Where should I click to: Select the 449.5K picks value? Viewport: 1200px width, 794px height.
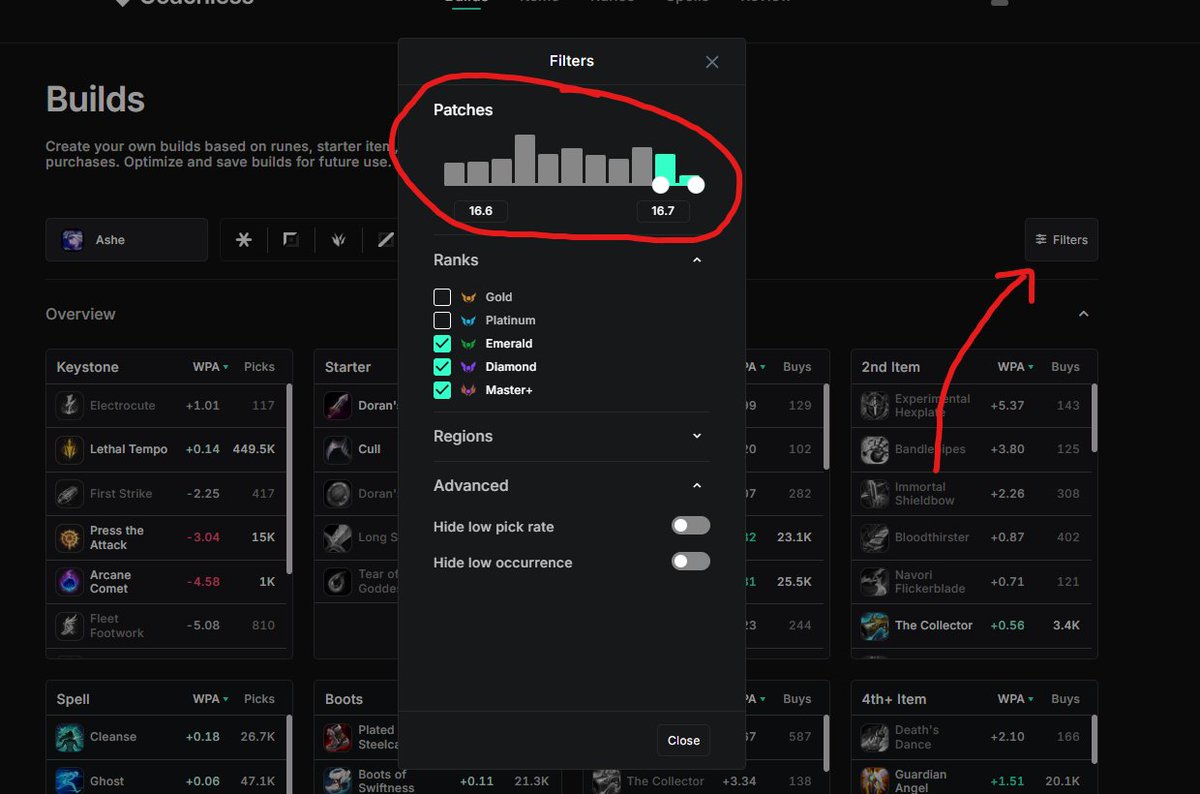coord(254,449)
